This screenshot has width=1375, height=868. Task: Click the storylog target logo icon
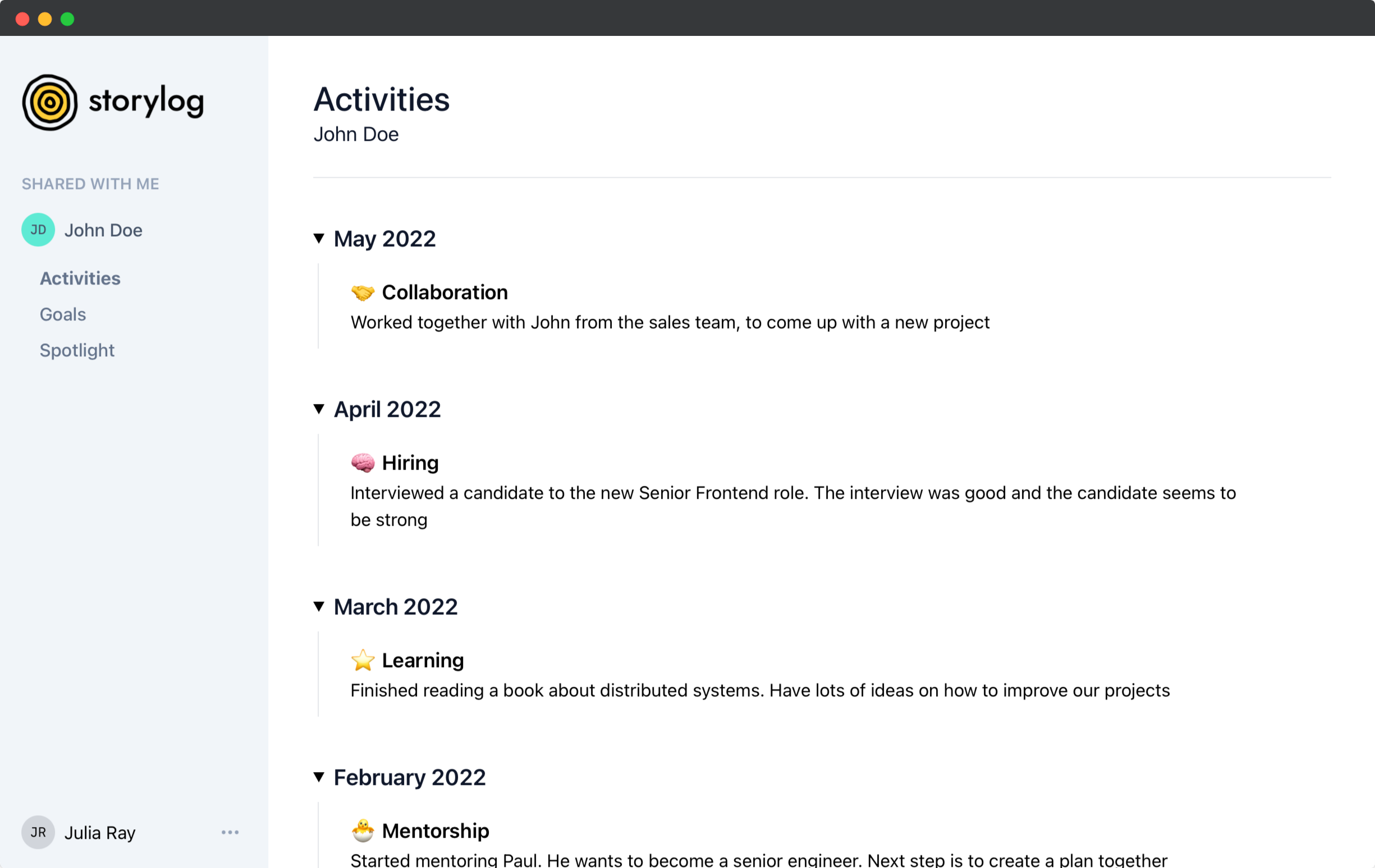(x=50, y=102)
